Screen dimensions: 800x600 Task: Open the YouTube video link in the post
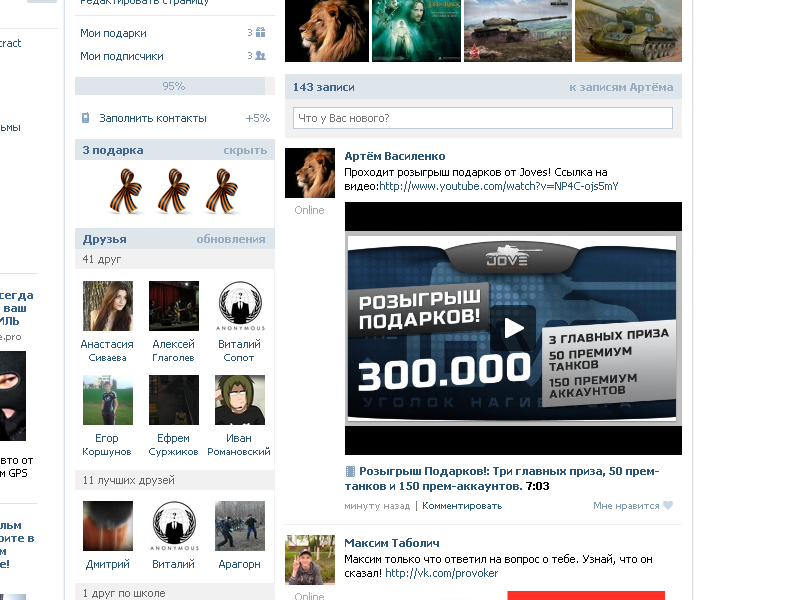click(498, 186)
